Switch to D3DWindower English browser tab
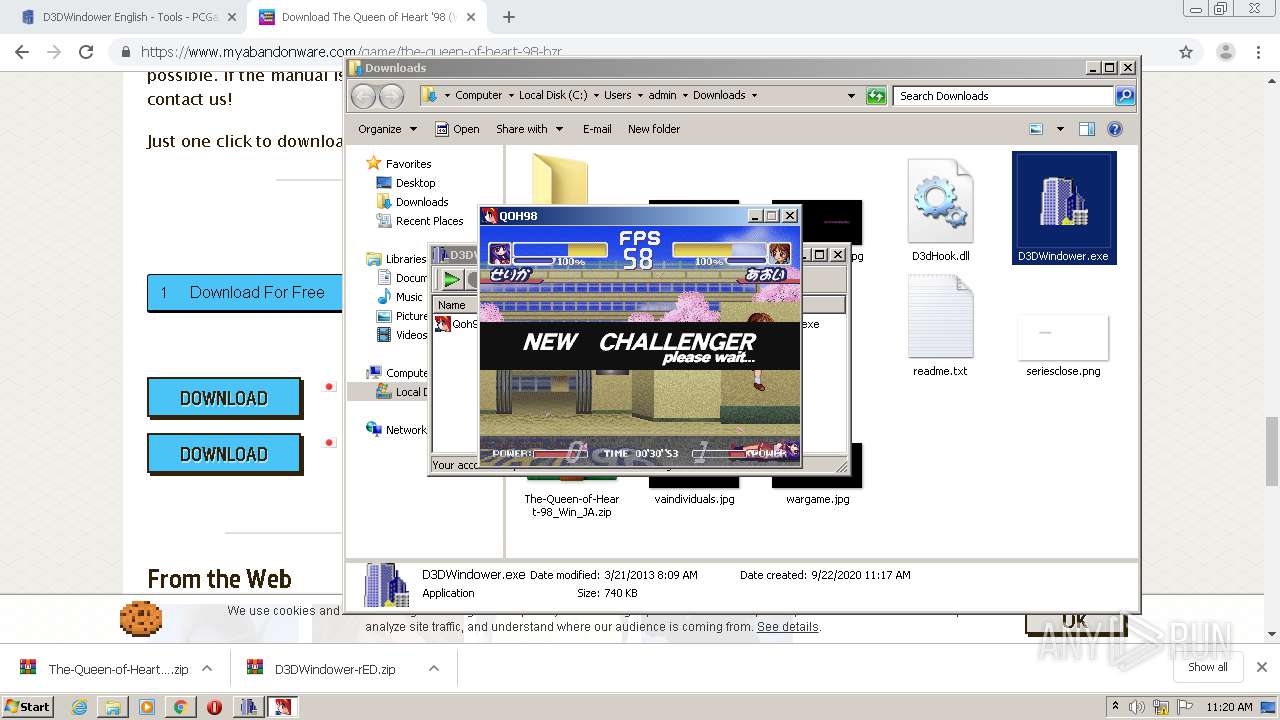Viewport: 1280px width, 720px height. coord(130,17)
